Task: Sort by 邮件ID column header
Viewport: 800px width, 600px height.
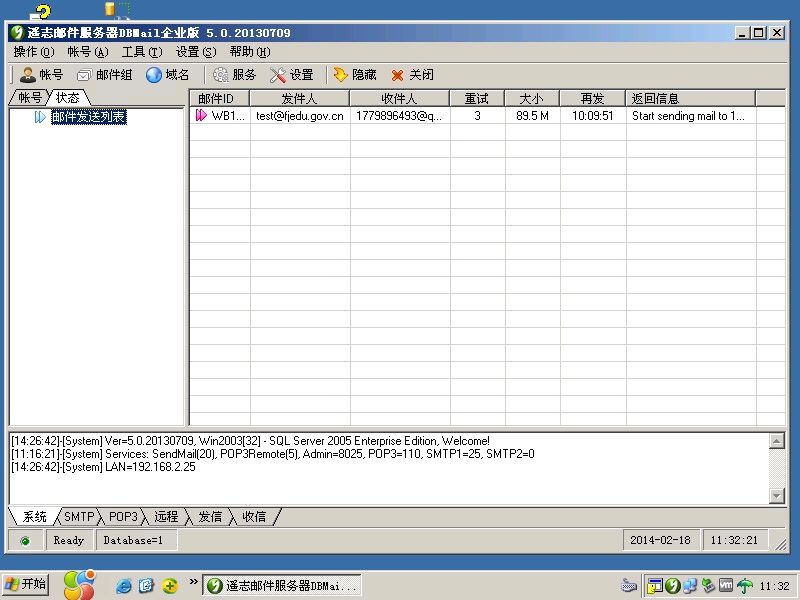Action: [220, 98]
